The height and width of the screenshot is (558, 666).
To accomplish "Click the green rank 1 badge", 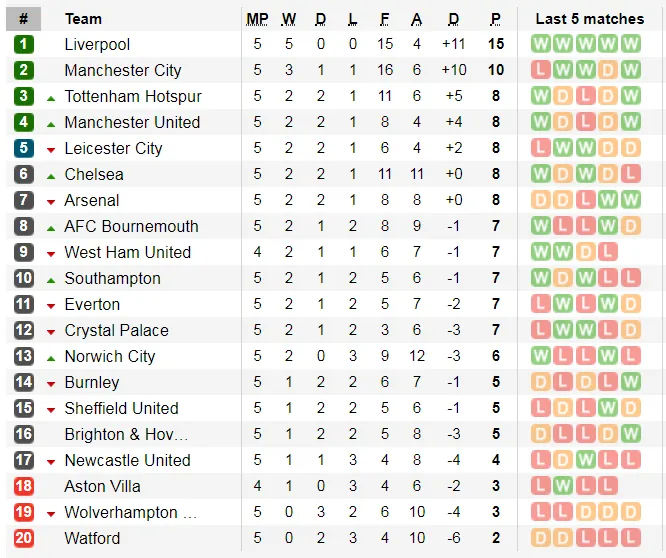I will pos(24,44).
